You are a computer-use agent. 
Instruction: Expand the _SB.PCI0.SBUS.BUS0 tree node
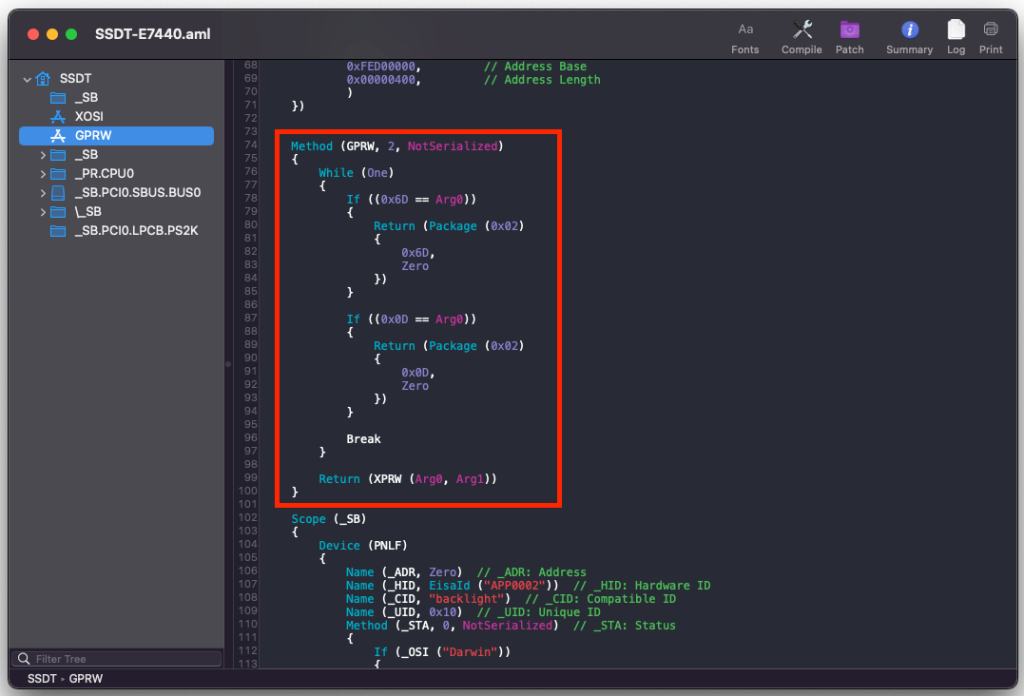43,193
